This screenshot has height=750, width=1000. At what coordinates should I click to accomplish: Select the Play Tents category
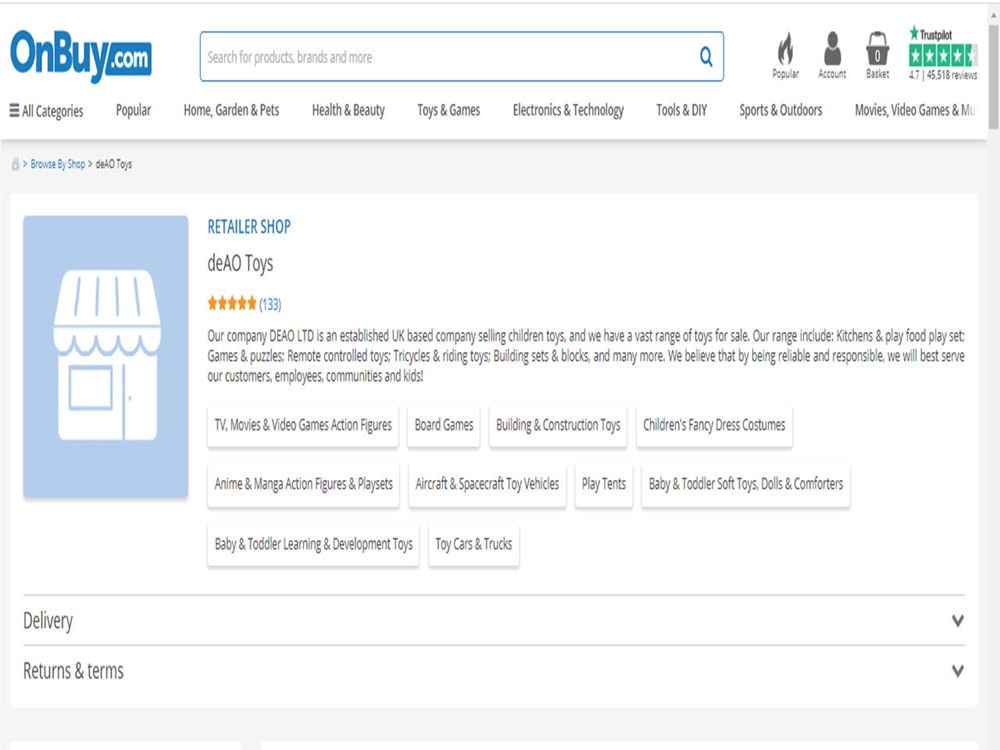click(x=604, y=484)
